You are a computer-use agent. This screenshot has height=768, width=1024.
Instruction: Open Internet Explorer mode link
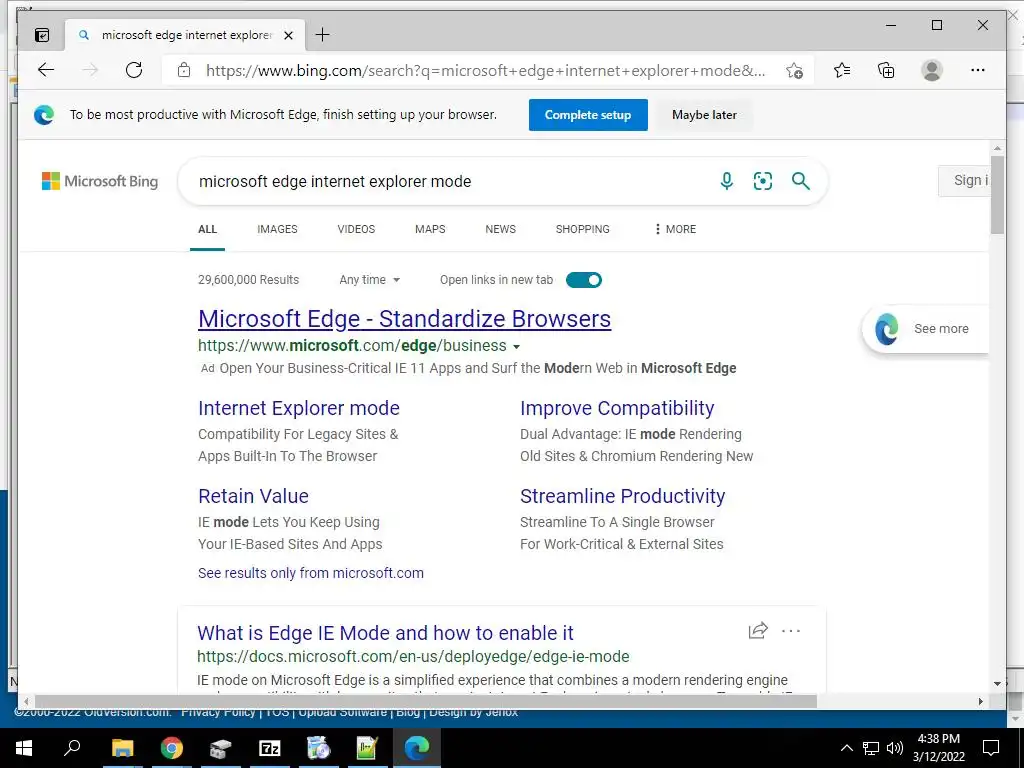coord(298,408)
